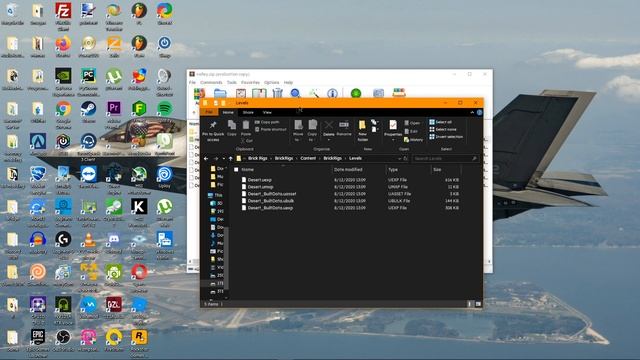Toggle the select-all checkbox in Name header
640x360 pixels.
[x=236, y=169]
